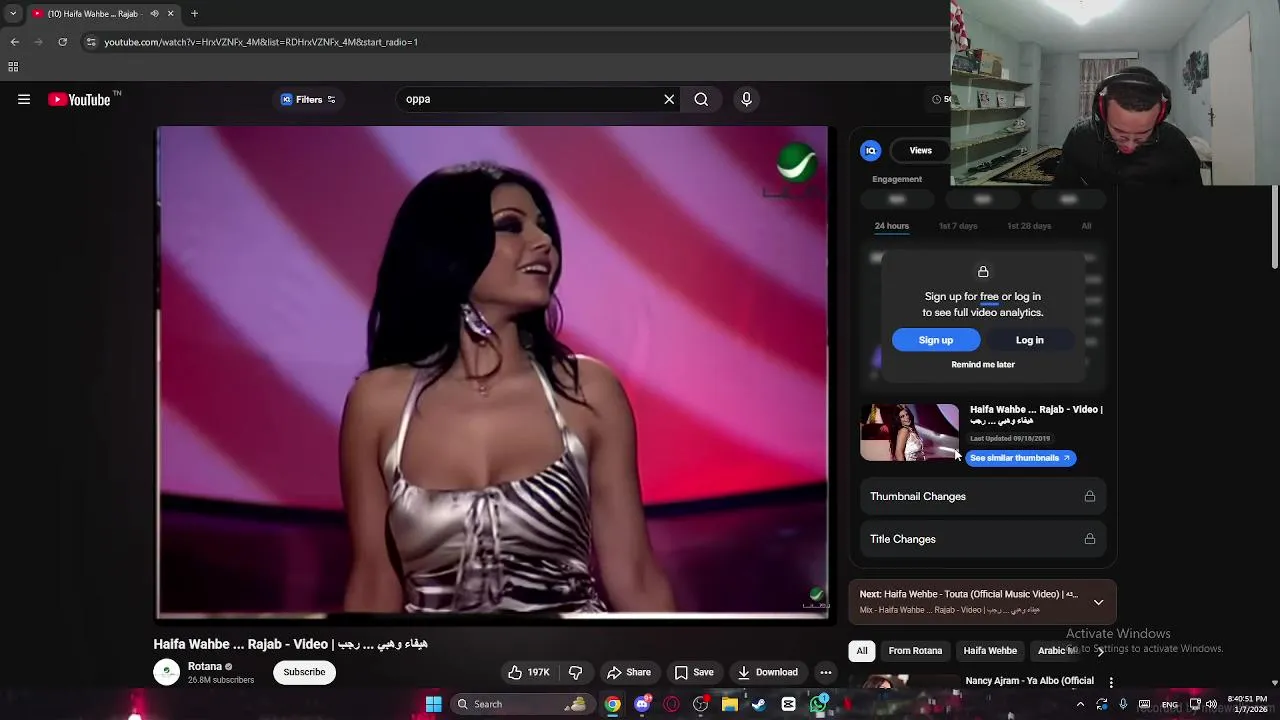This screenshot has height=720, width=1280.
Task: Select the All time range
Action: tap(1086, 226)
